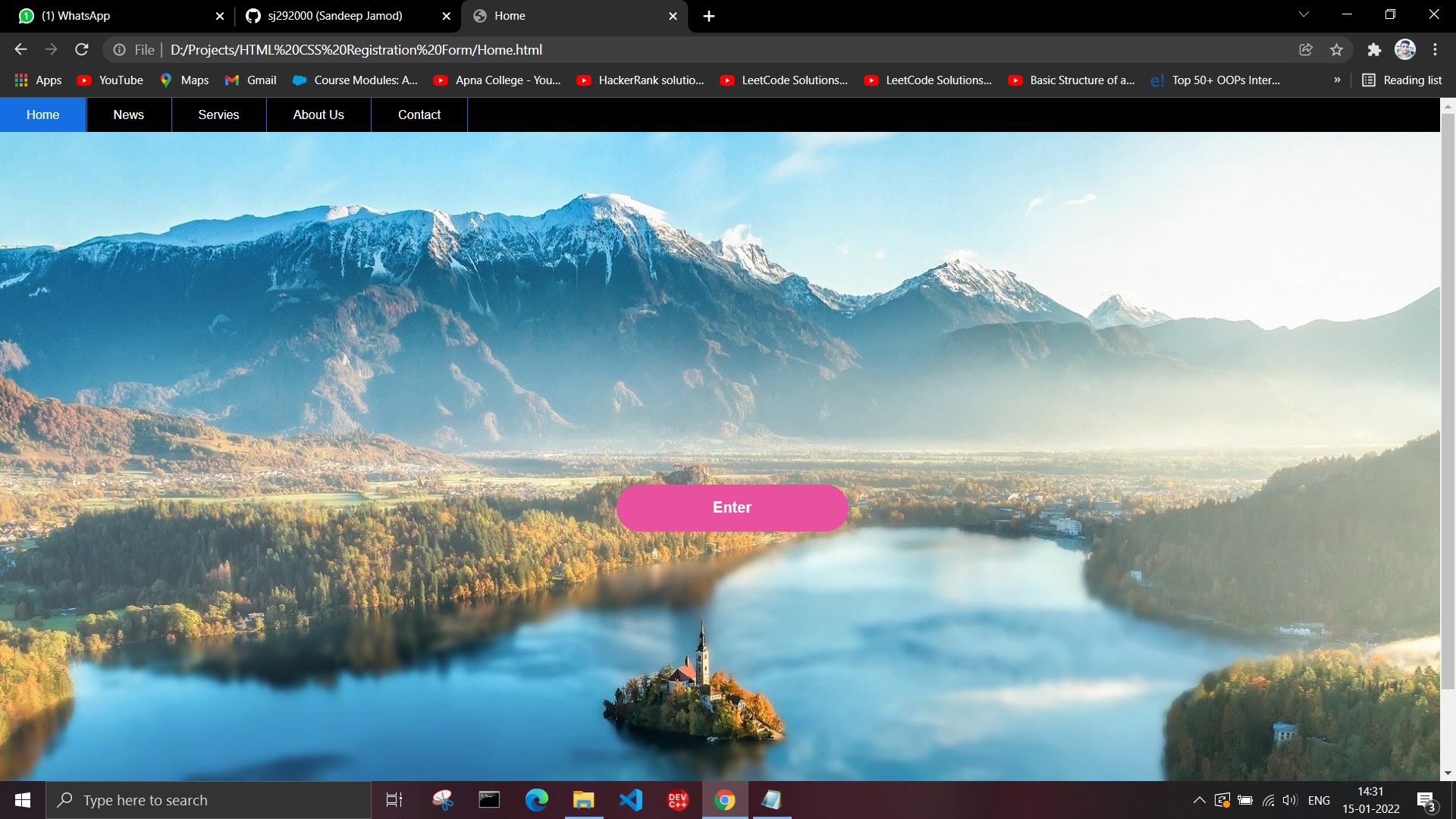Open the Chrome profile avatar
This screenshot has width=1456, height=819.
(1405, 49)
